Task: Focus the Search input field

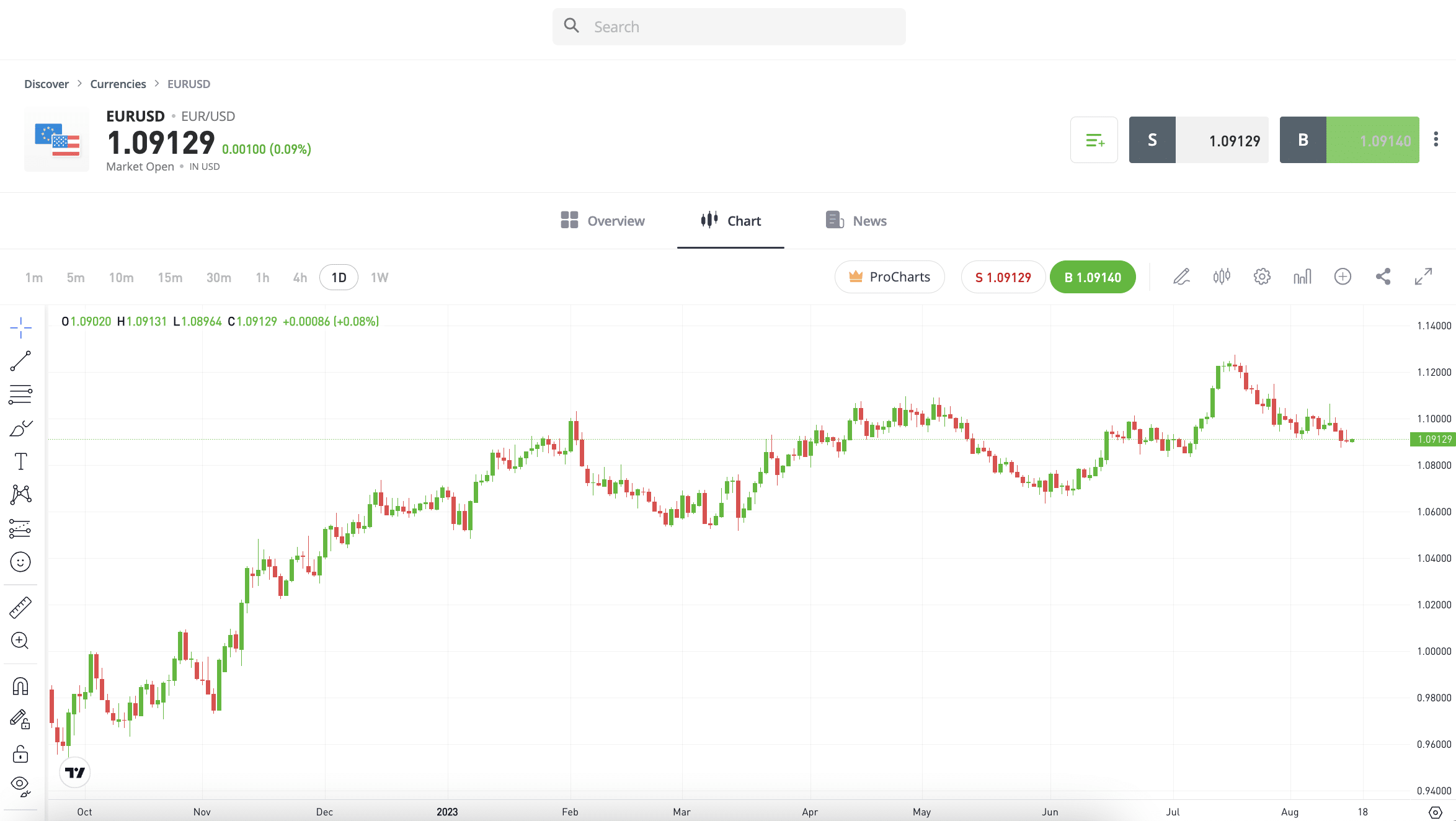Action: click(x=729, y=27)
